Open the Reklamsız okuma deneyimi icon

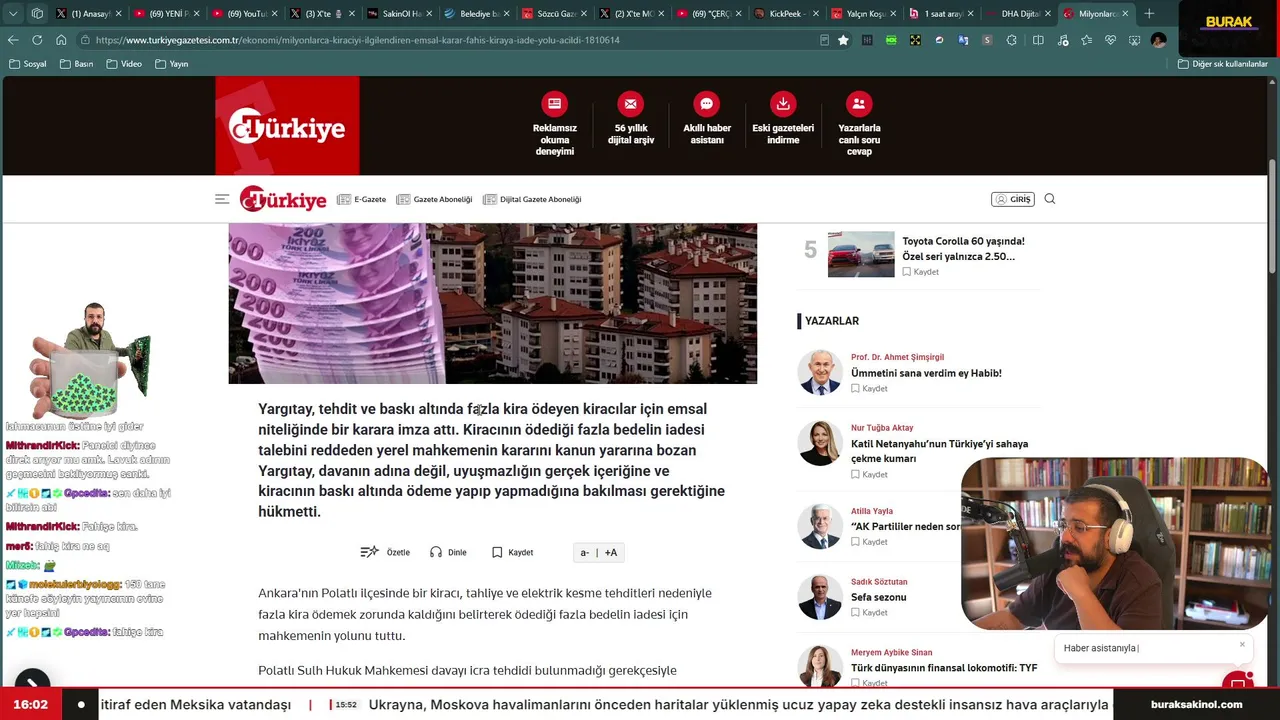pyautogui.click(x=554, y=104)
